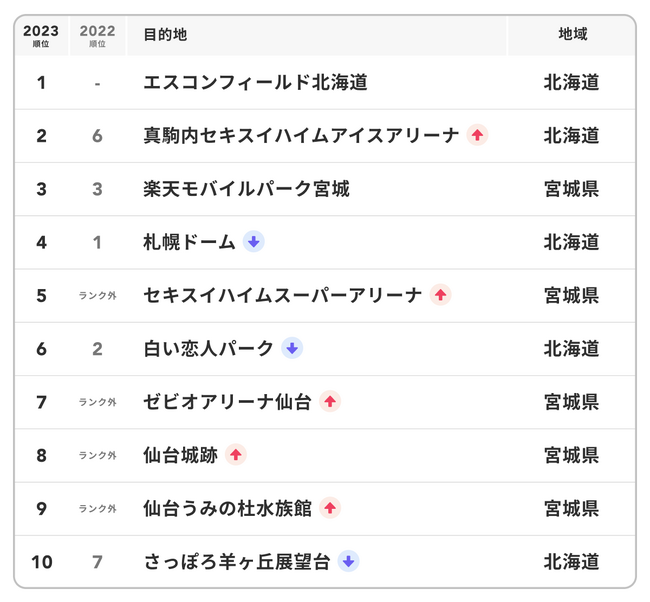The image size is (650, 602).
Task: Click the red up arrow beside 真駒内セキスイハイムアイスアリーナ
Action: (477, 135)
